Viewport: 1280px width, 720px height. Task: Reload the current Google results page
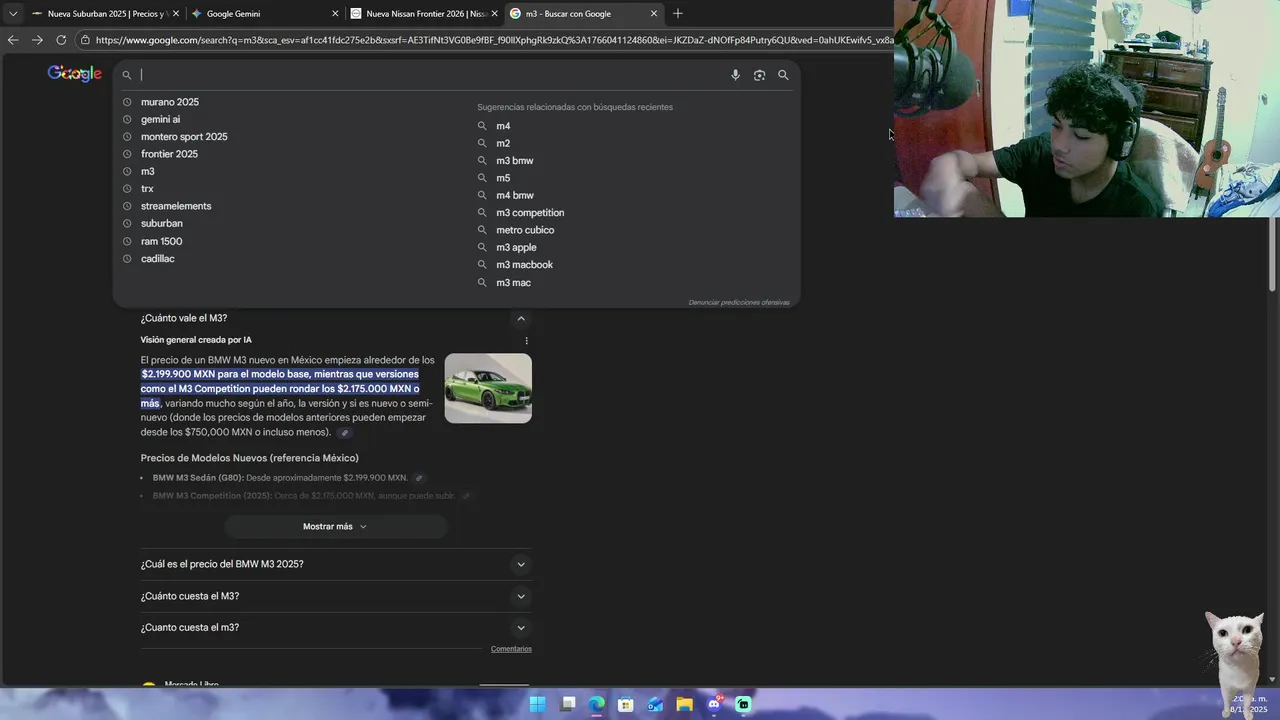[61, 40]
